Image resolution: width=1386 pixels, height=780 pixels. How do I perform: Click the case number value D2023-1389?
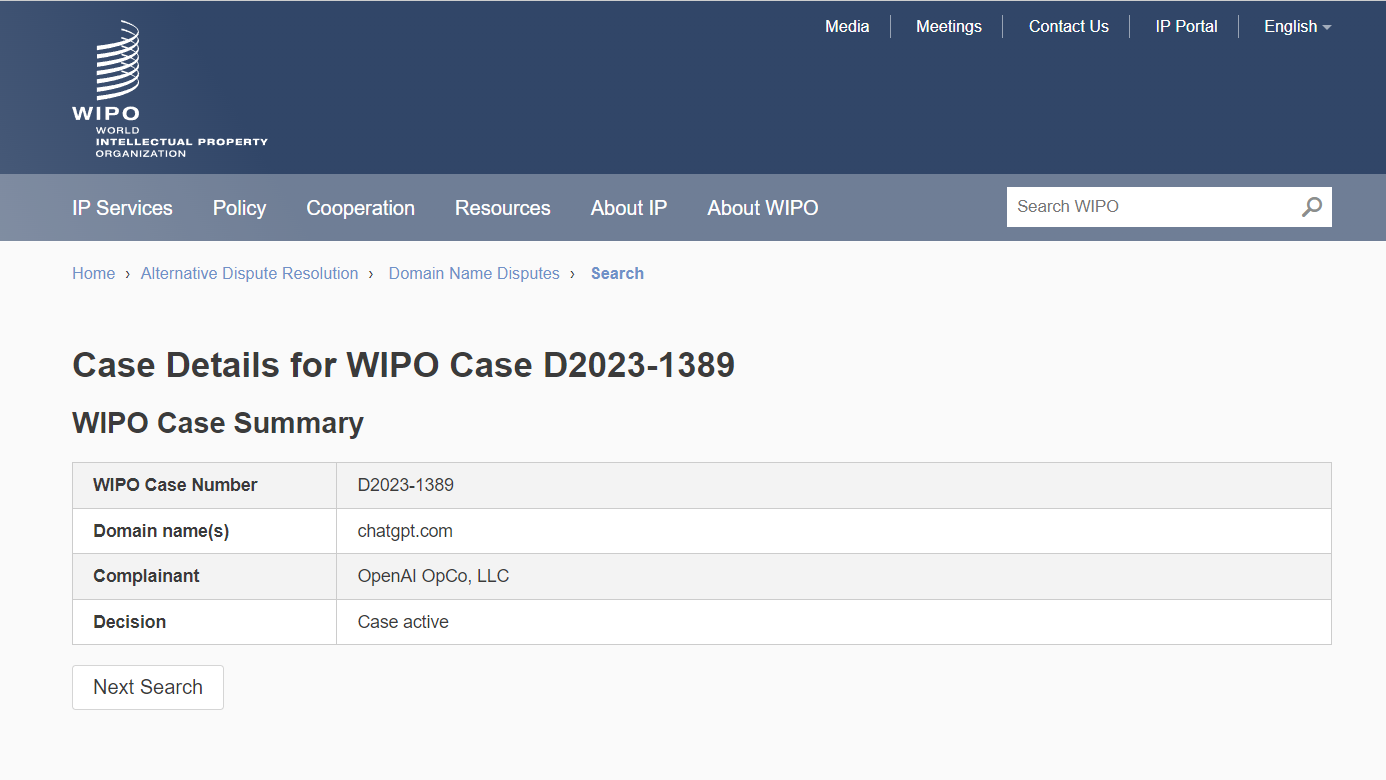click(x=405, y=485)
